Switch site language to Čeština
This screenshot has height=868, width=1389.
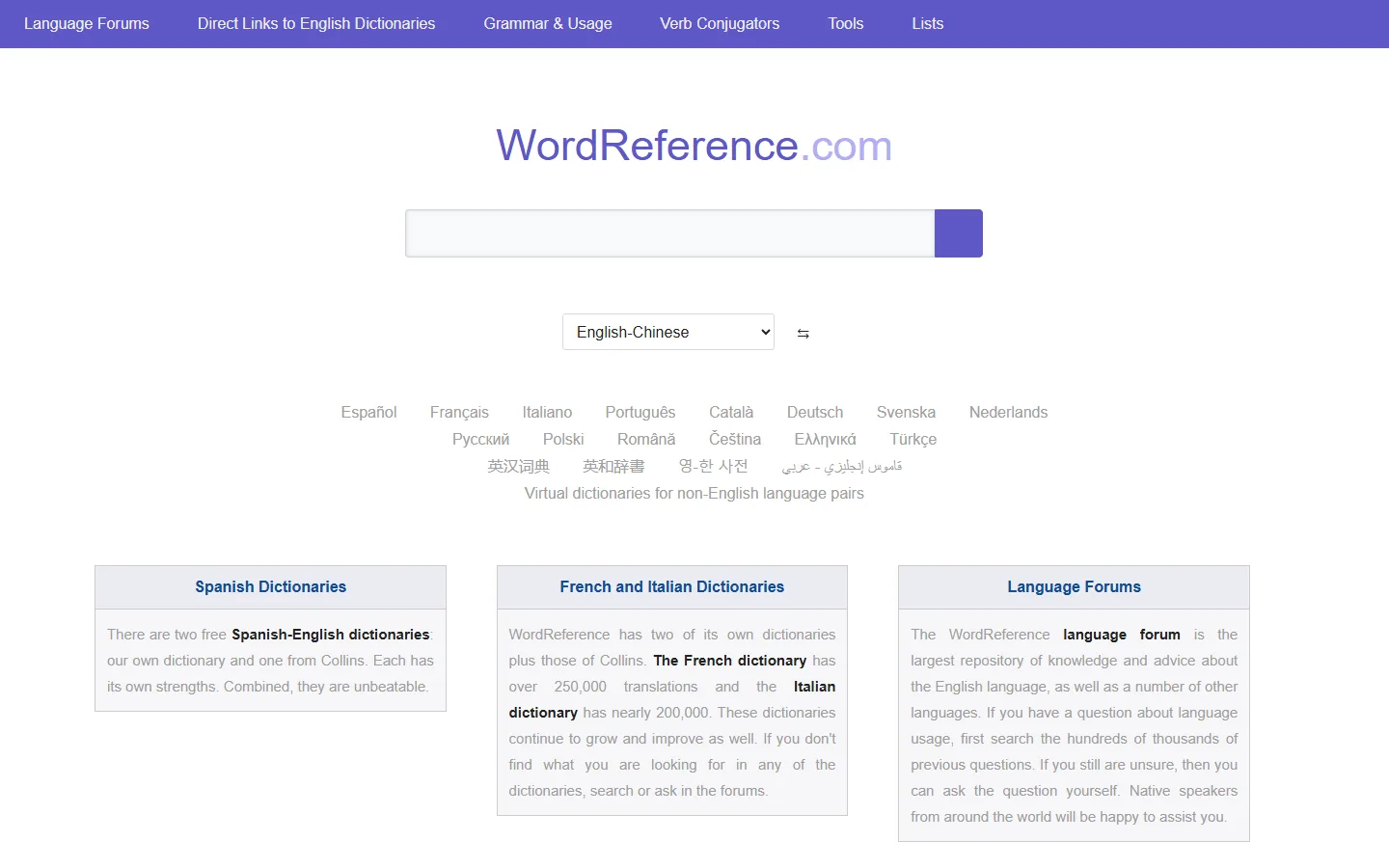coord(735,439)
